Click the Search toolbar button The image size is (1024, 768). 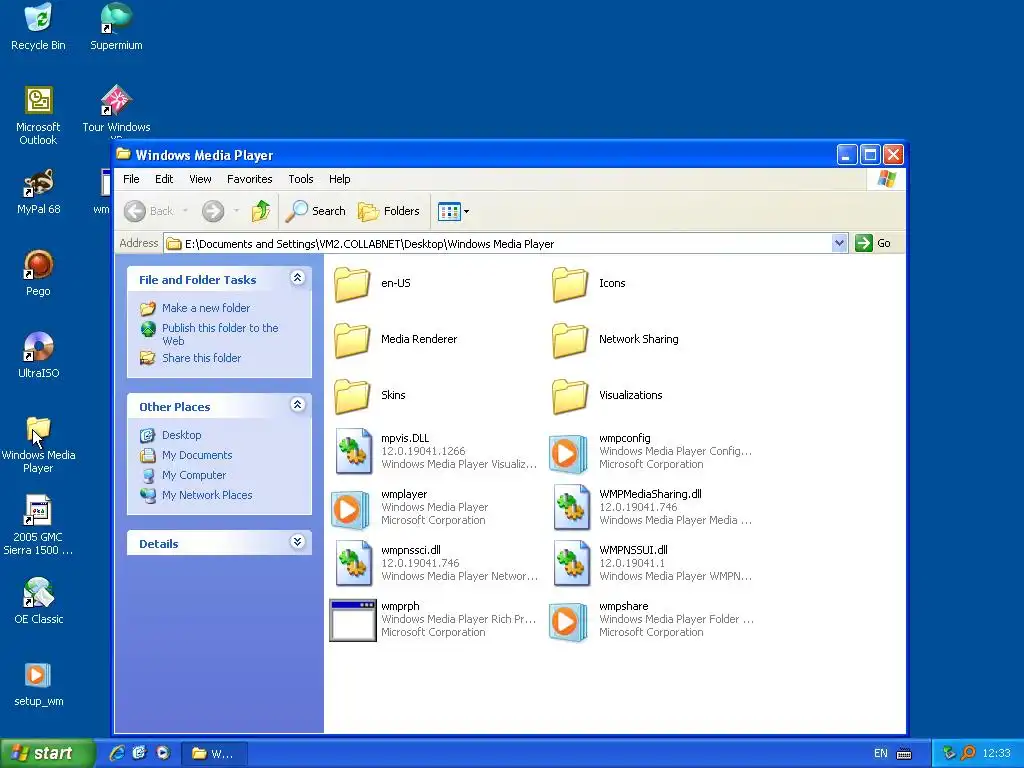pyautogui.click(x=315, y=211)
